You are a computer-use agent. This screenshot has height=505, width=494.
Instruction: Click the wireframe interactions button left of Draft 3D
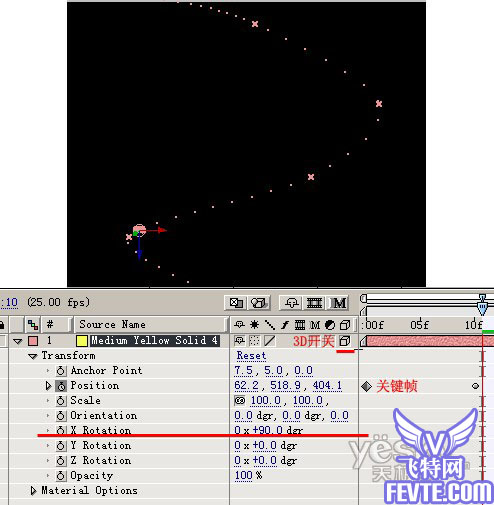[236, 303]
